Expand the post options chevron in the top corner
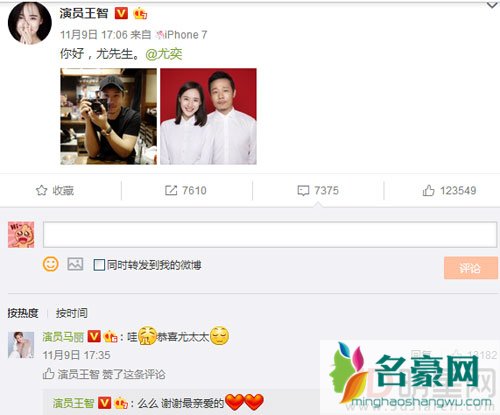 (x=492, y=5)
